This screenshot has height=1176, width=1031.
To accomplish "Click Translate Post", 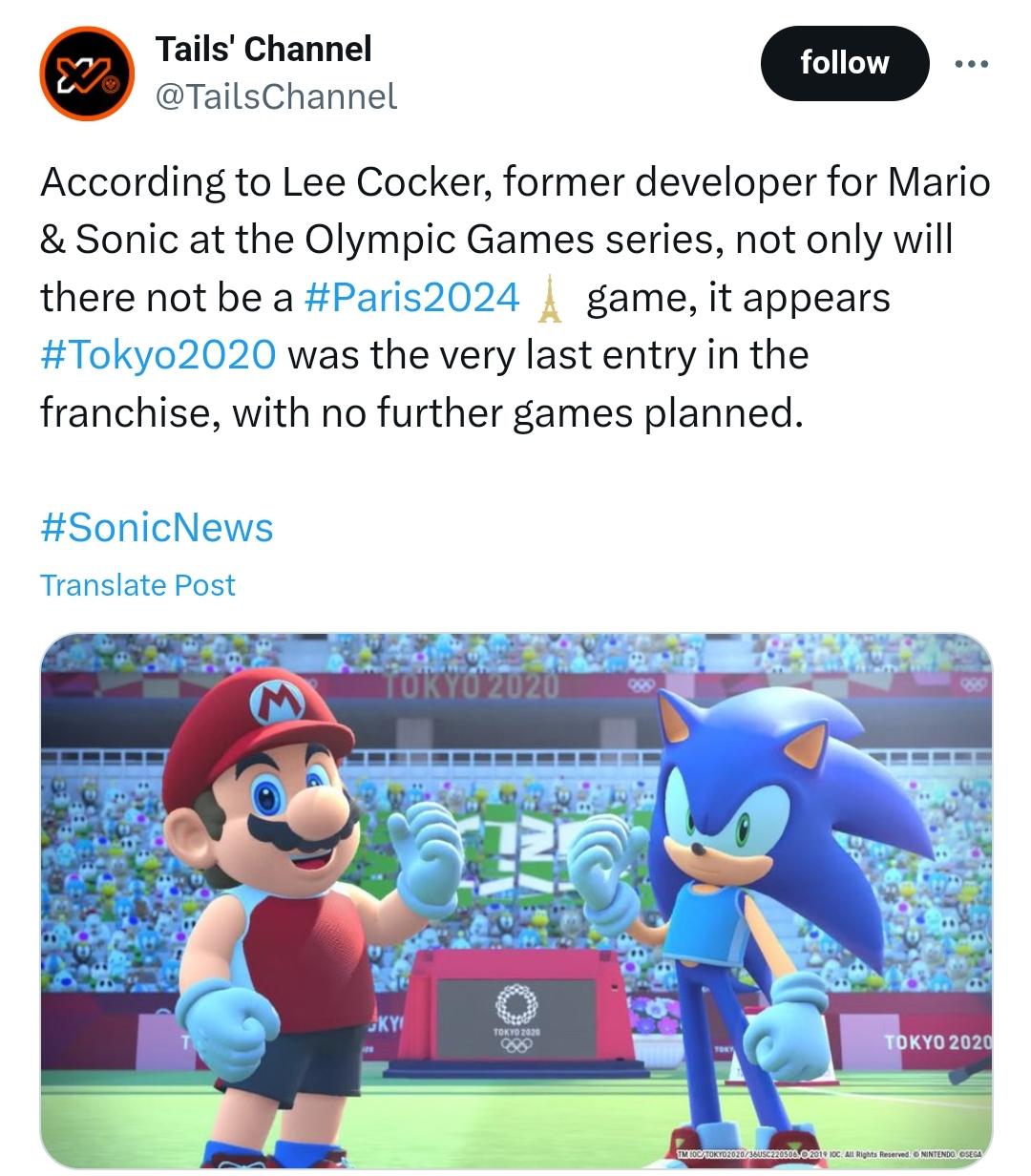I will click(x=137, y=584).
